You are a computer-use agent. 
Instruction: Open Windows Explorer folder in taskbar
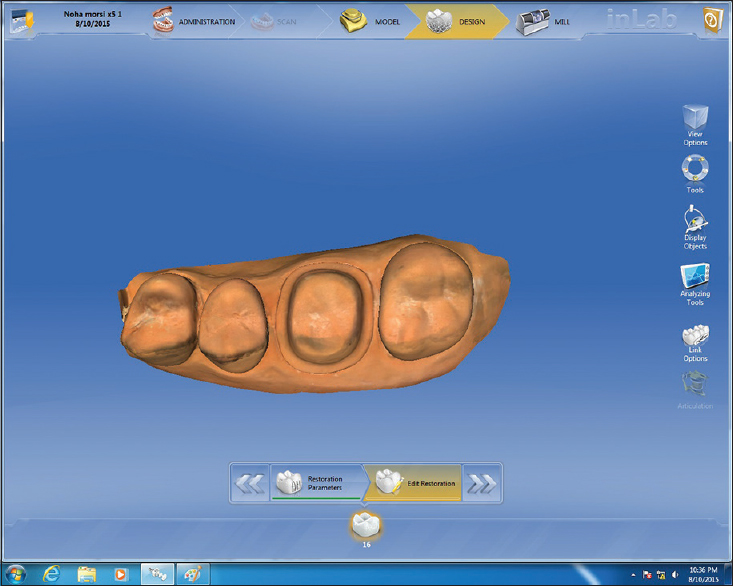(x=86, y=574)
